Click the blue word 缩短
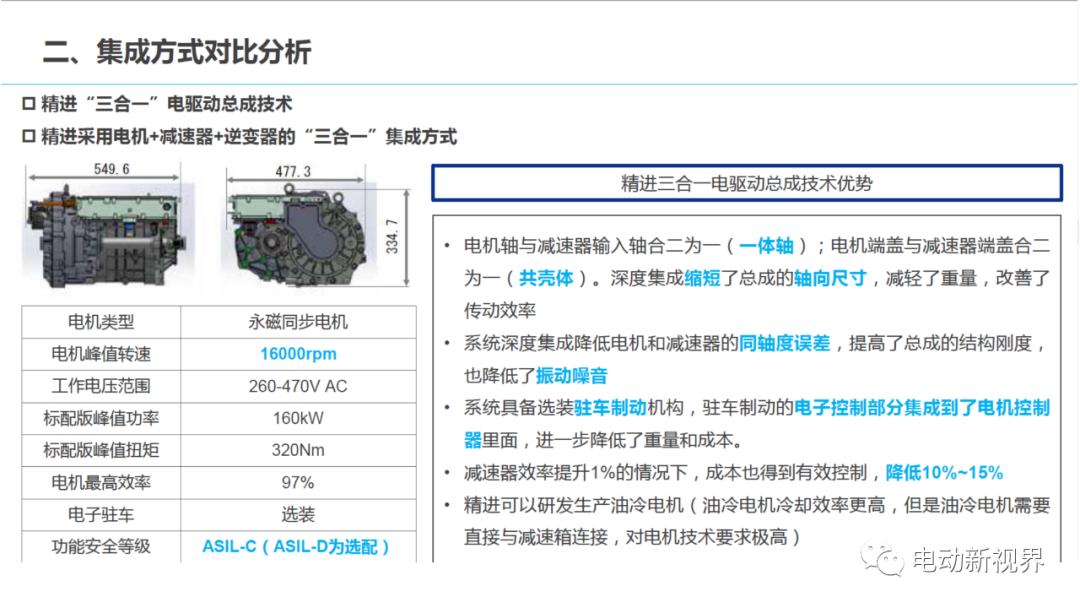The image size is (1080, 608). tap(702, 278)
